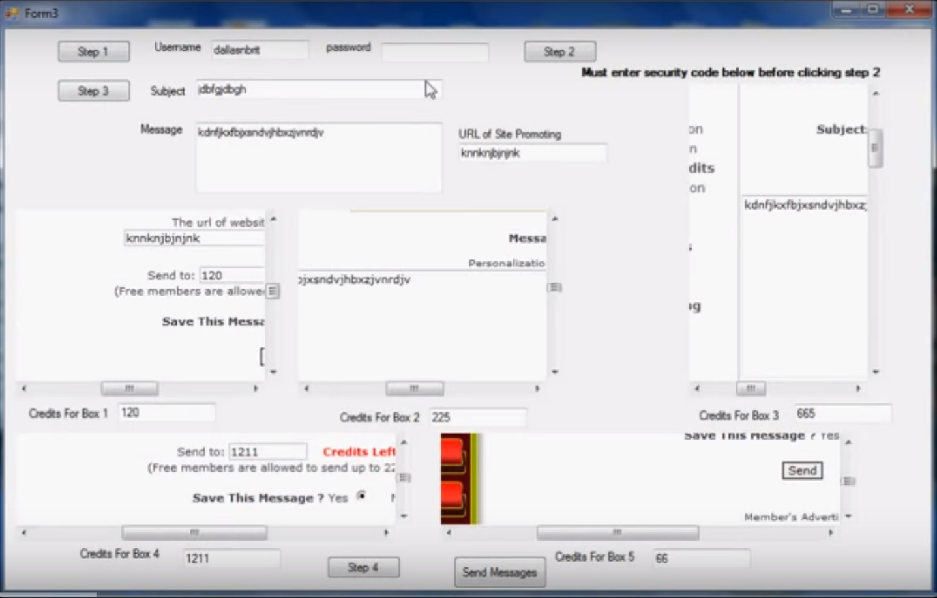937x598 pixels.
Task: Click the Credits For Box 1 field
Action: 166,413
